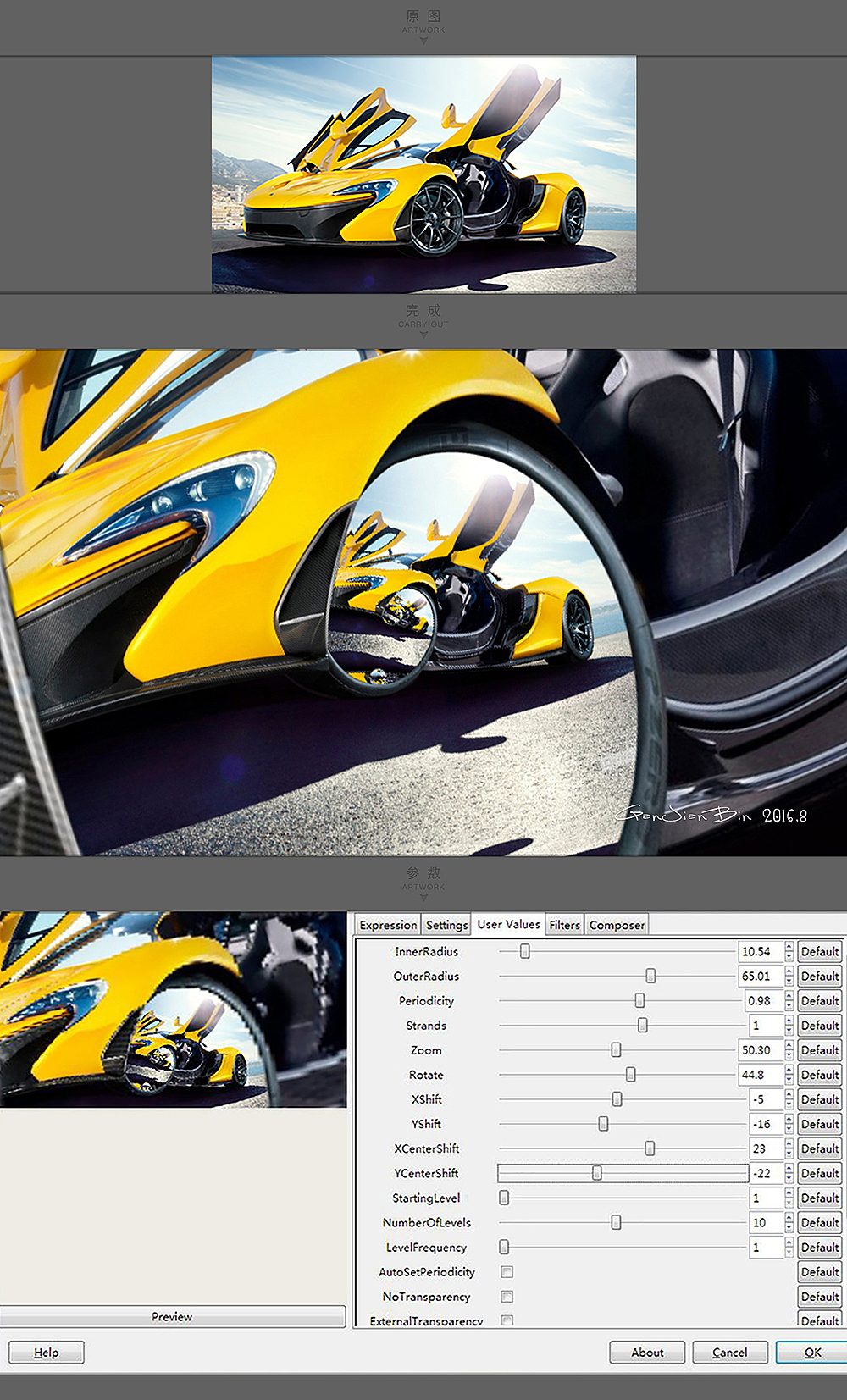847x1400 pixels.
Task: Open the Settings tab
Action: pyautogui.click(x=446, y=925)
